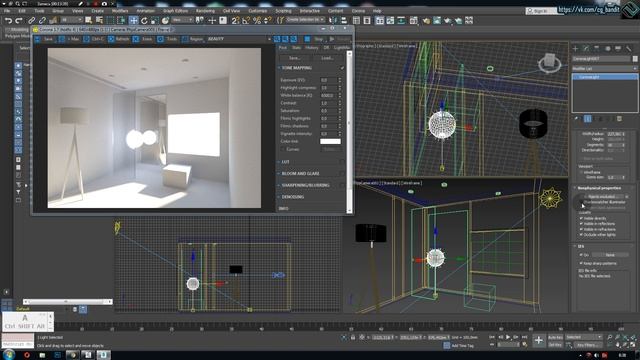
Task: Collapse the TONE MAPPING section
Action: [297, 68]
